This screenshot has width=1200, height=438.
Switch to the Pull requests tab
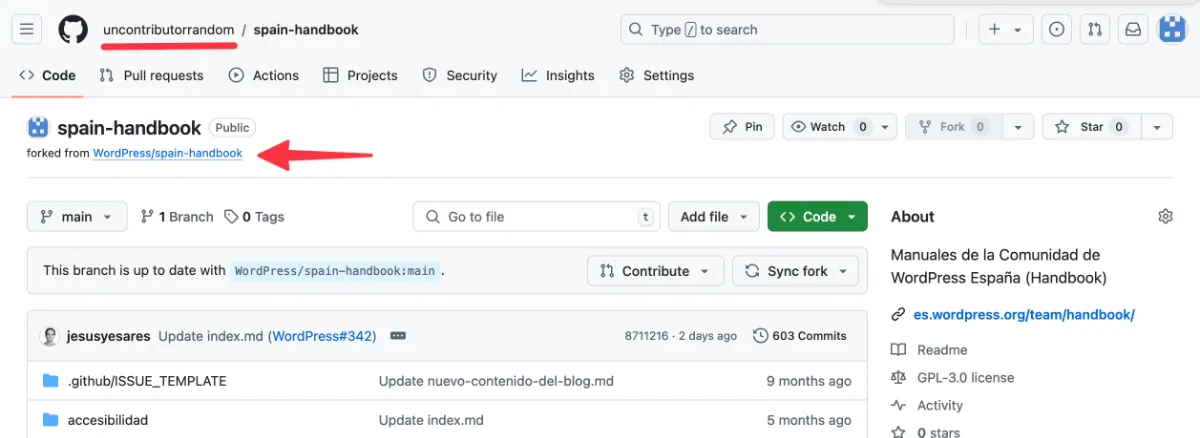click(151, 75)
